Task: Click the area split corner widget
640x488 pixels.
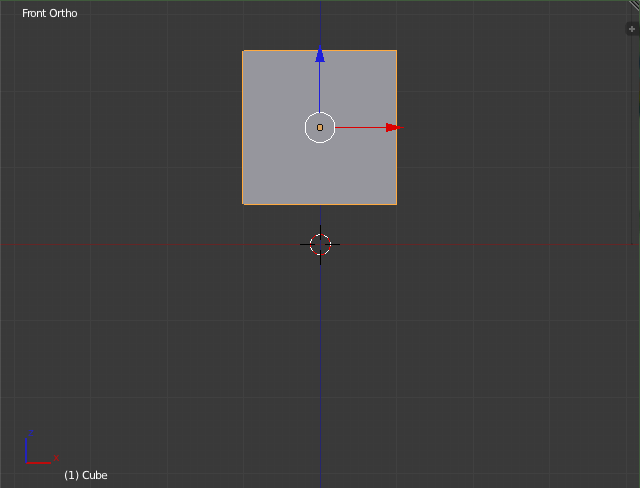Action: pos(634,5)
